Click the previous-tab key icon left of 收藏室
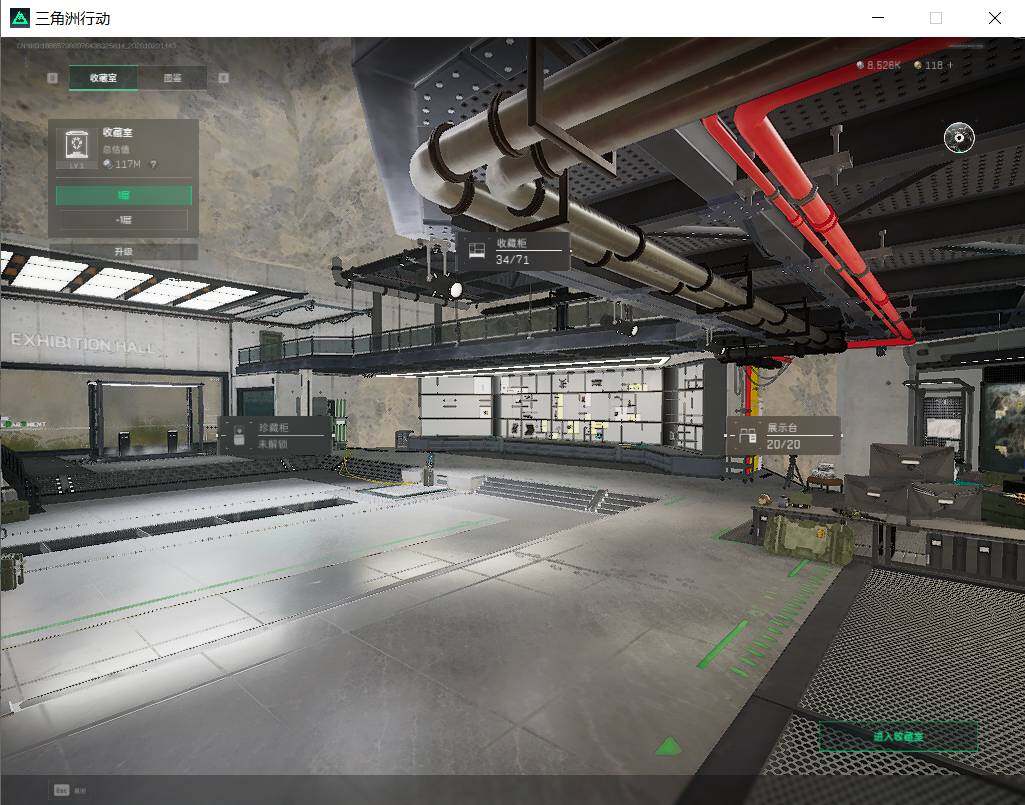The height and width of the screenshot is (805, 1025). 53,78
